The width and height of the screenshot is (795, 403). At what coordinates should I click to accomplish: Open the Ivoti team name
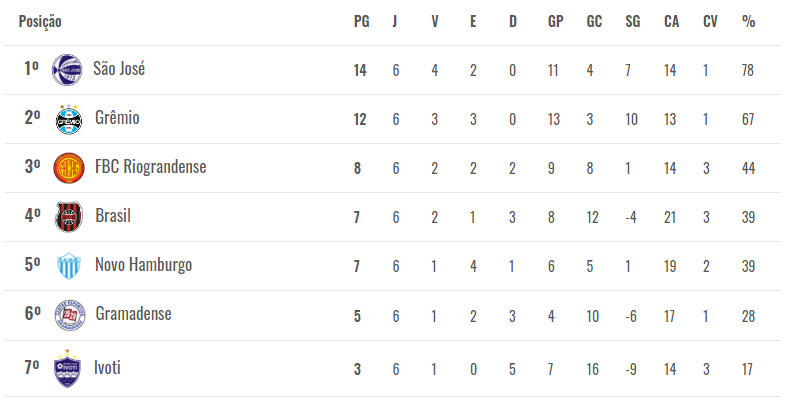[x=107, y=367]
